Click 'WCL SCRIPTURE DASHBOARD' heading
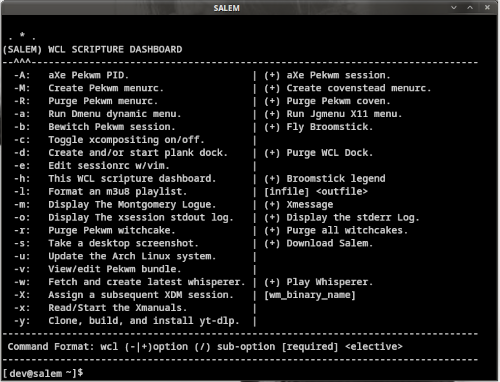Screen dimensions: 500x382 (115, 50)
